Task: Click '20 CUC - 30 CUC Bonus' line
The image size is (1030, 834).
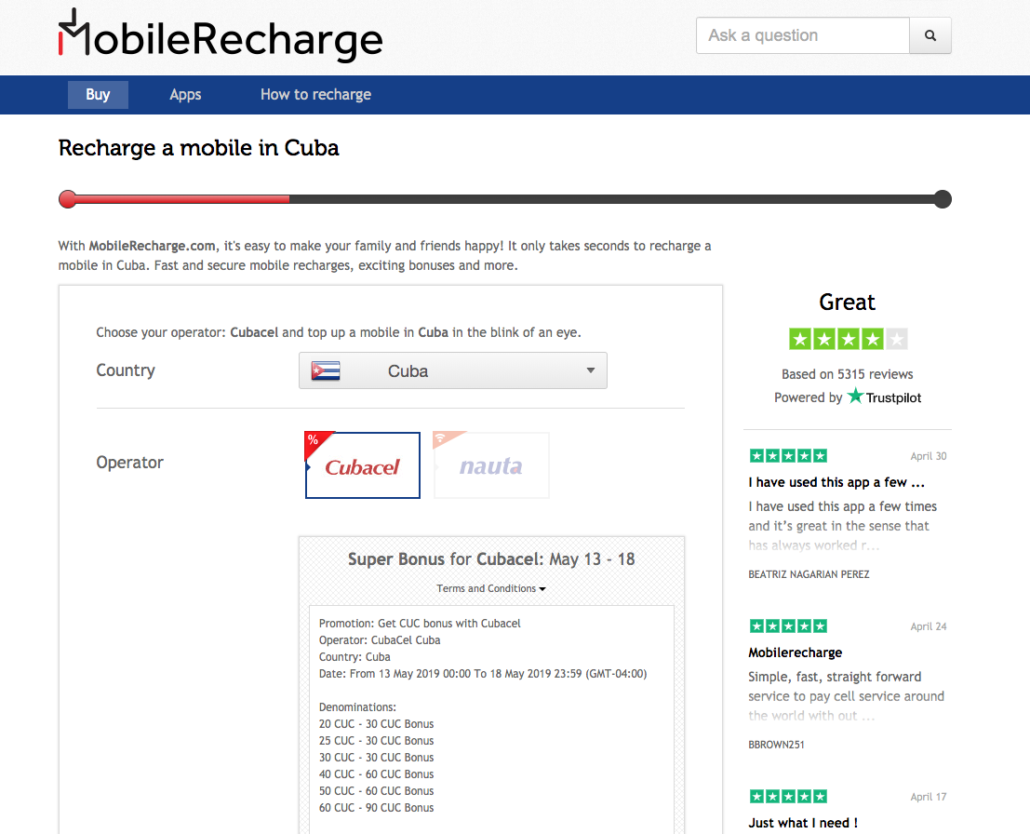Action: [376, 724]
